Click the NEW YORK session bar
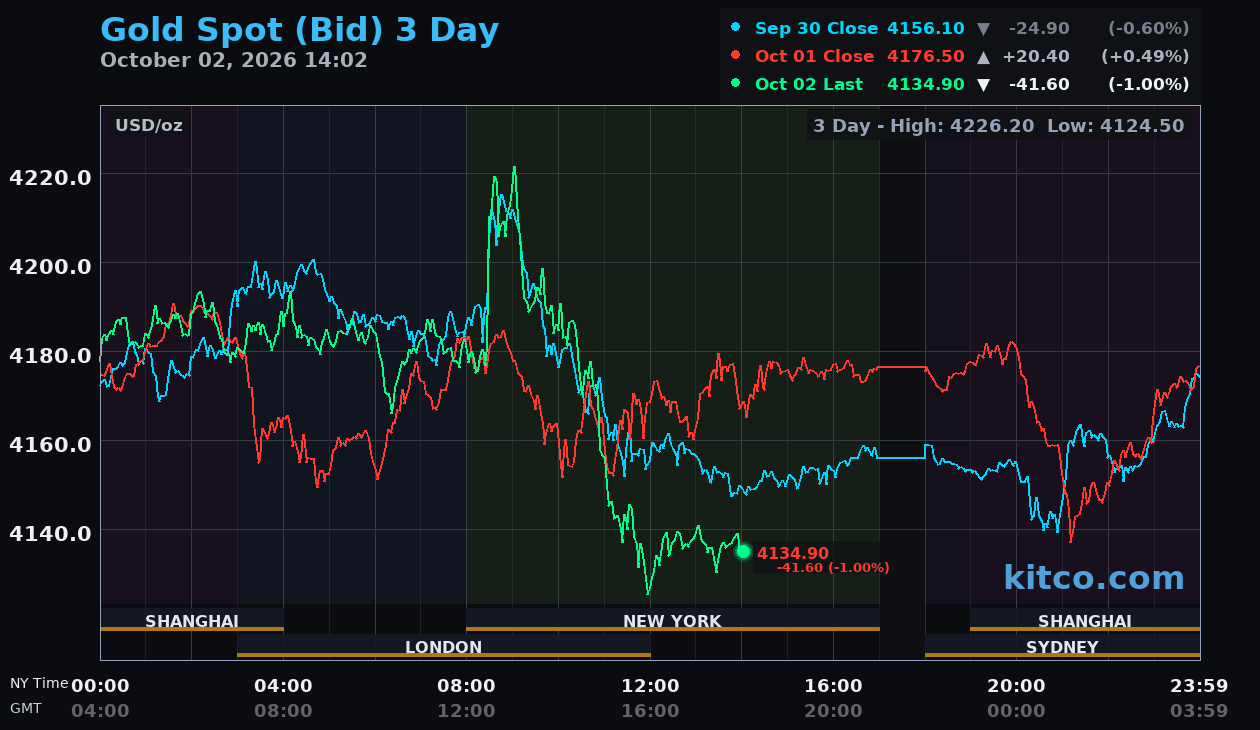Screen dimensions: 1260x730 tap(673, 620)
